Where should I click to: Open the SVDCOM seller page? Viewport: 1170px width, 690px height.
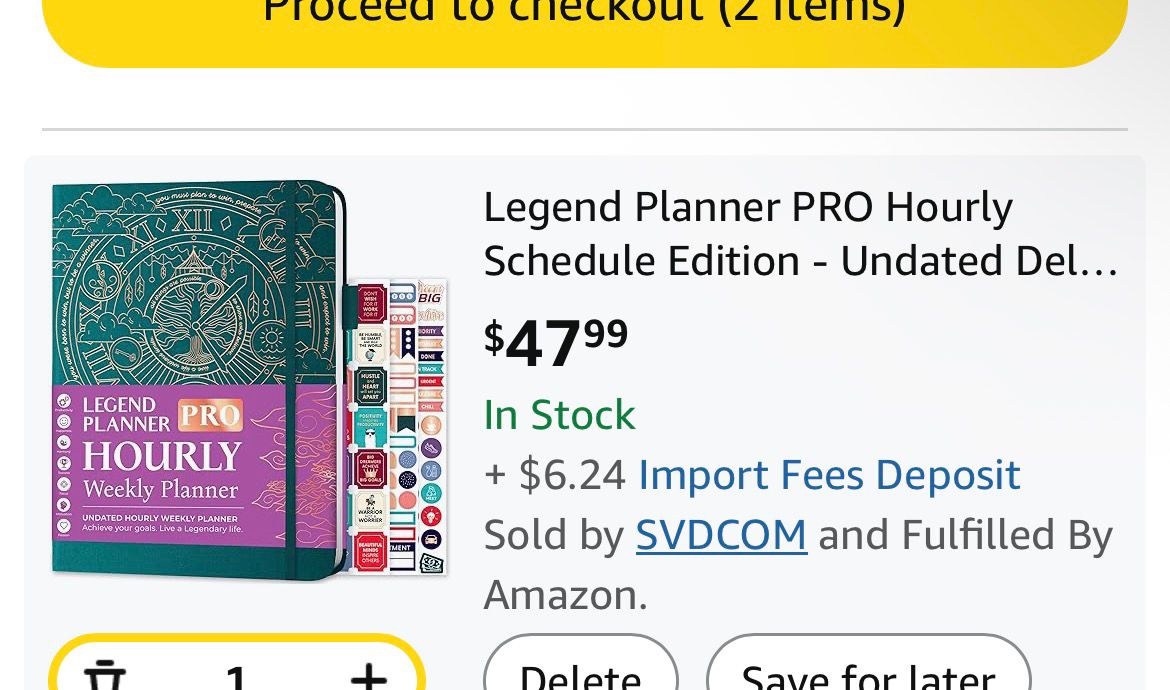pyautogui.click(x=721, y=535)
